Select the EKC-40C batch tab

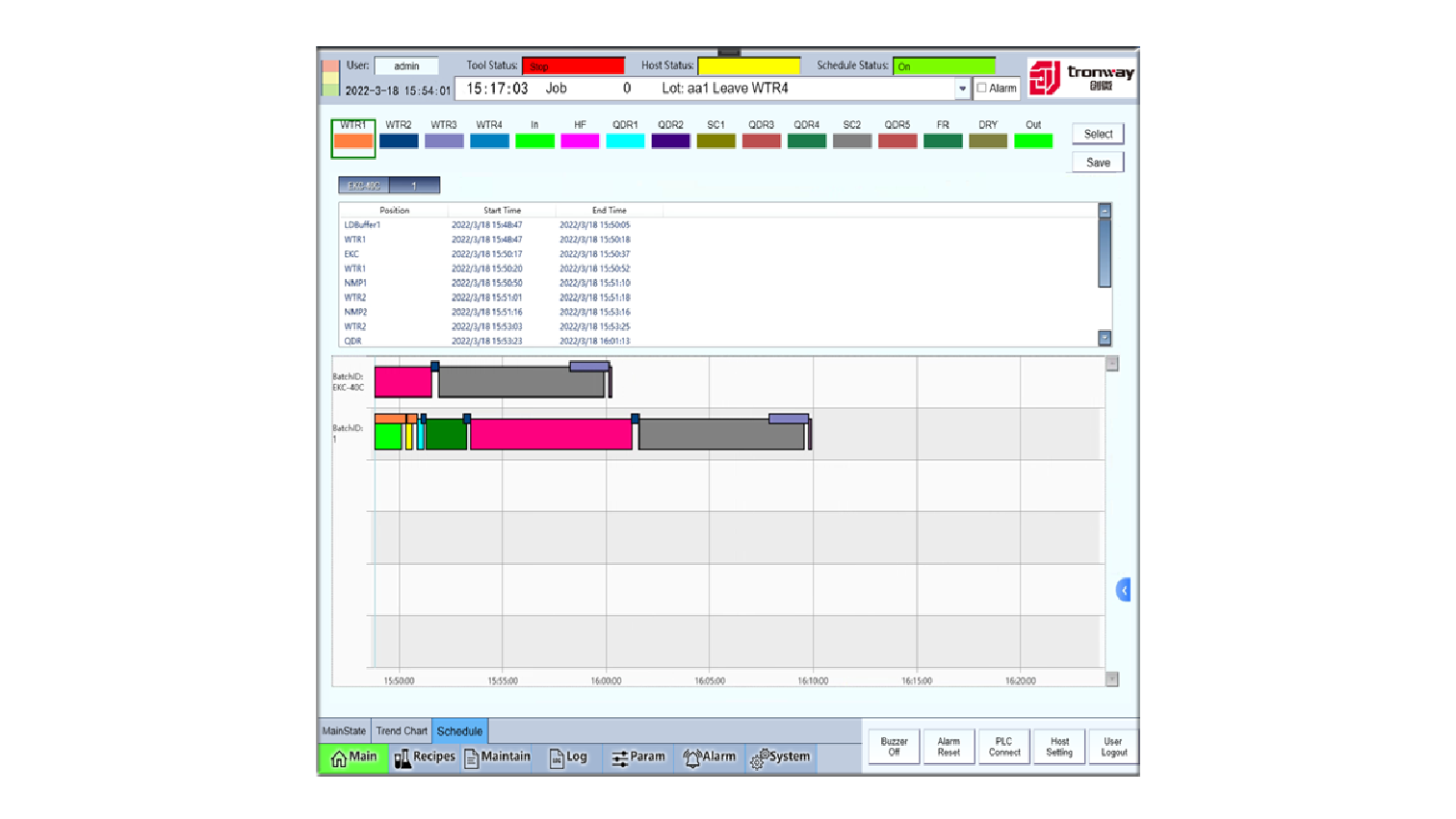click(x=364, y=185)
